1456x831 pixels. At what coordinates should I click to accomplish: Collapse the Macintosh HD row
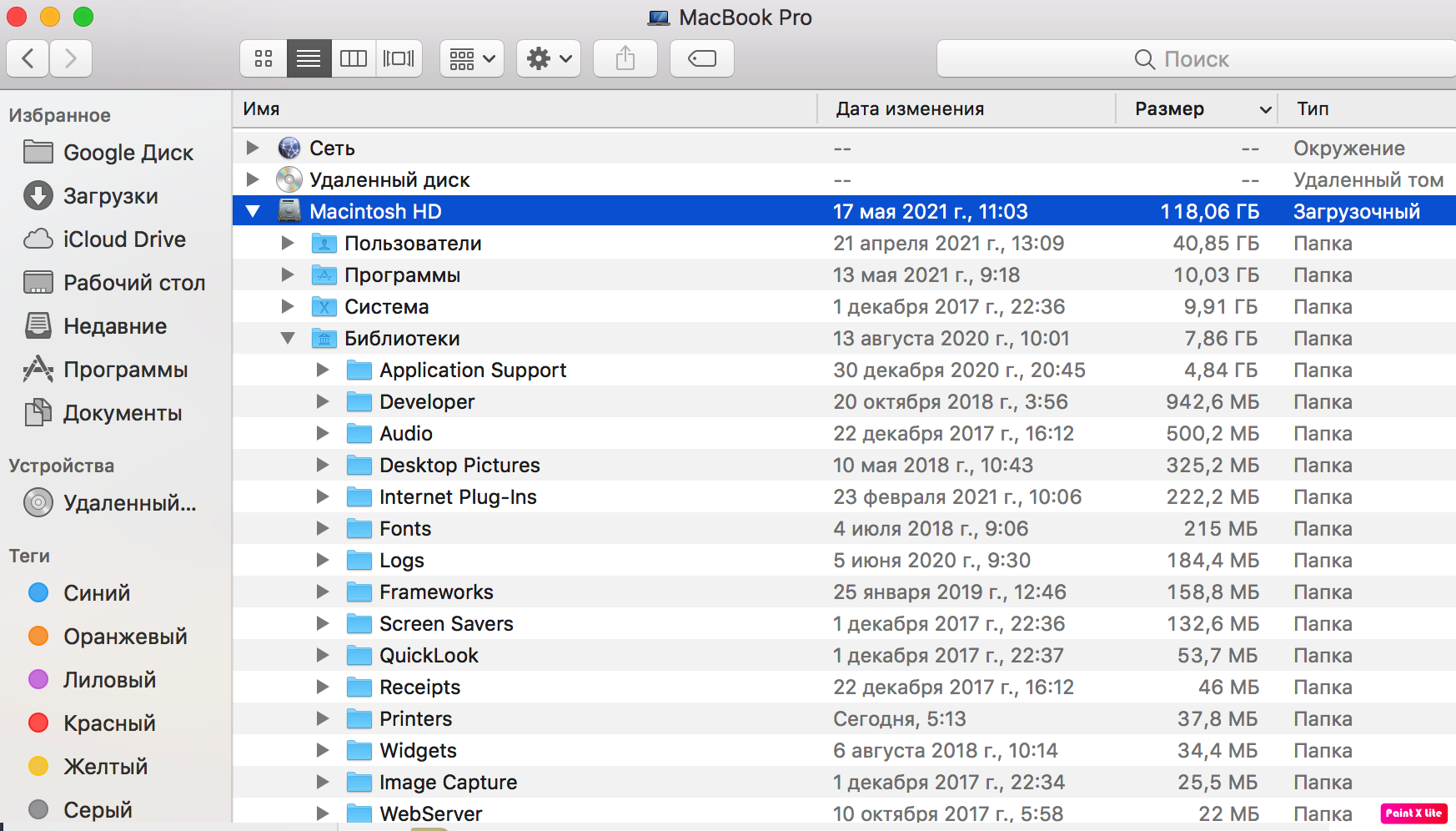[x=253, y=212]
